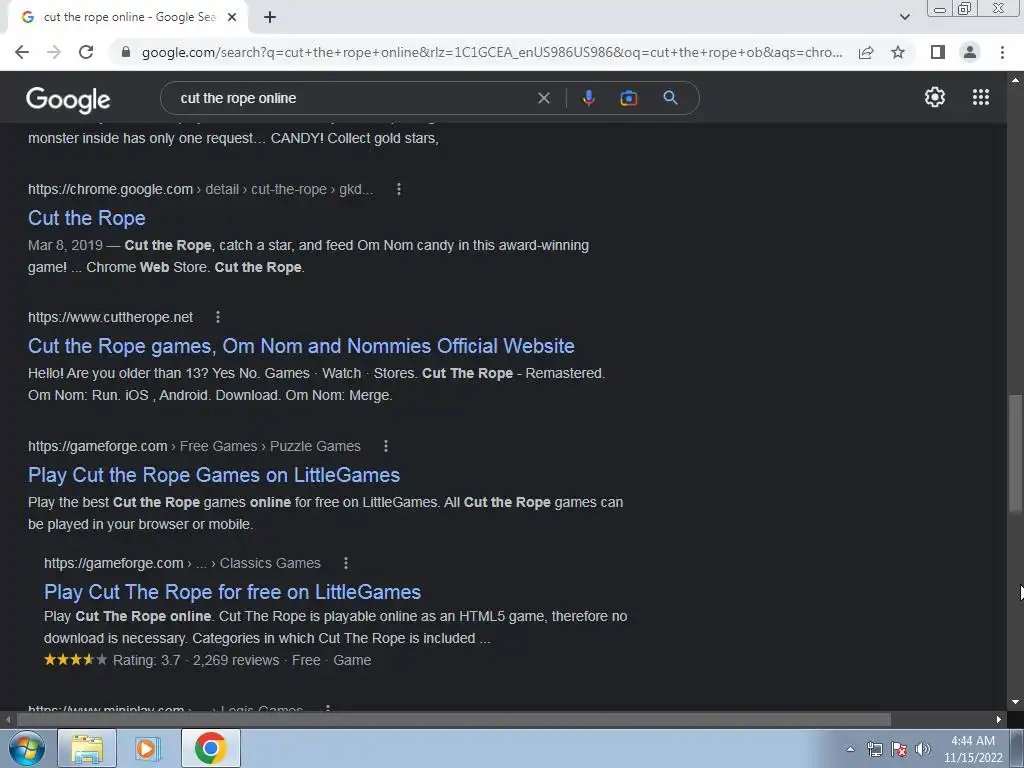Show hidden system tray icons

coord(850,749)
